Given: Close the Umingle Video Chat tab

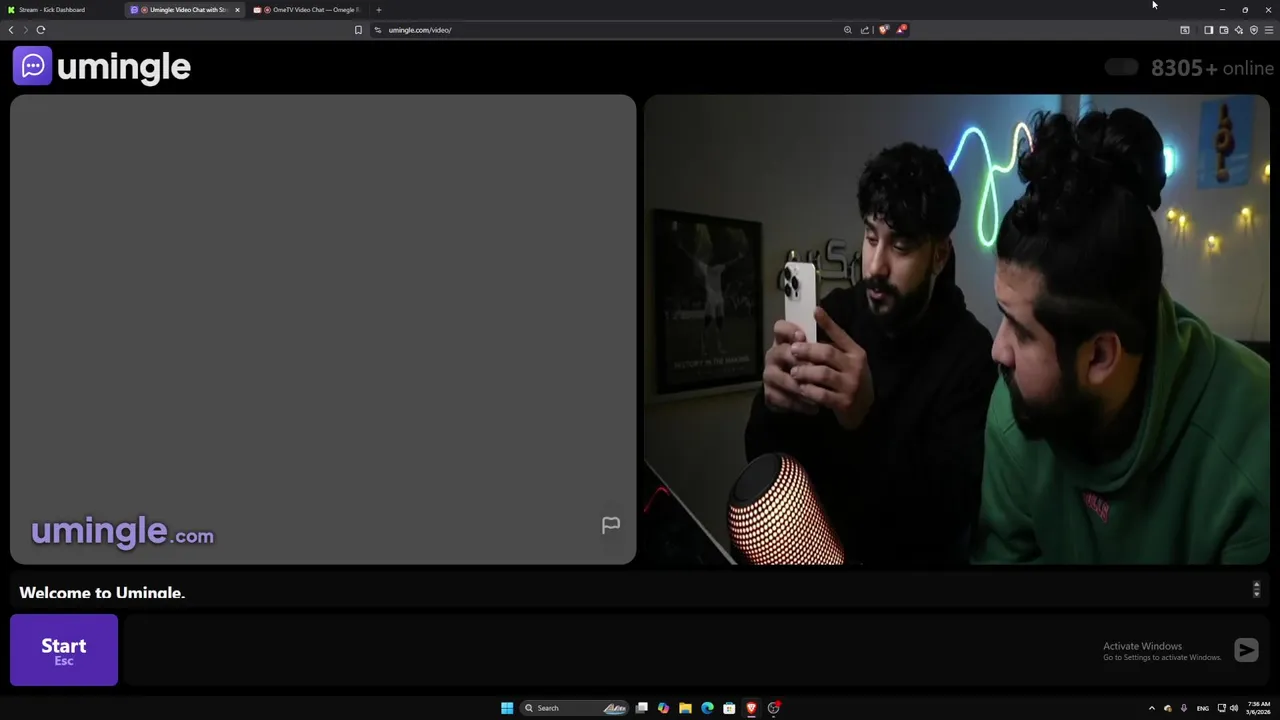Looking at the screenshot, I should [237, 10].
